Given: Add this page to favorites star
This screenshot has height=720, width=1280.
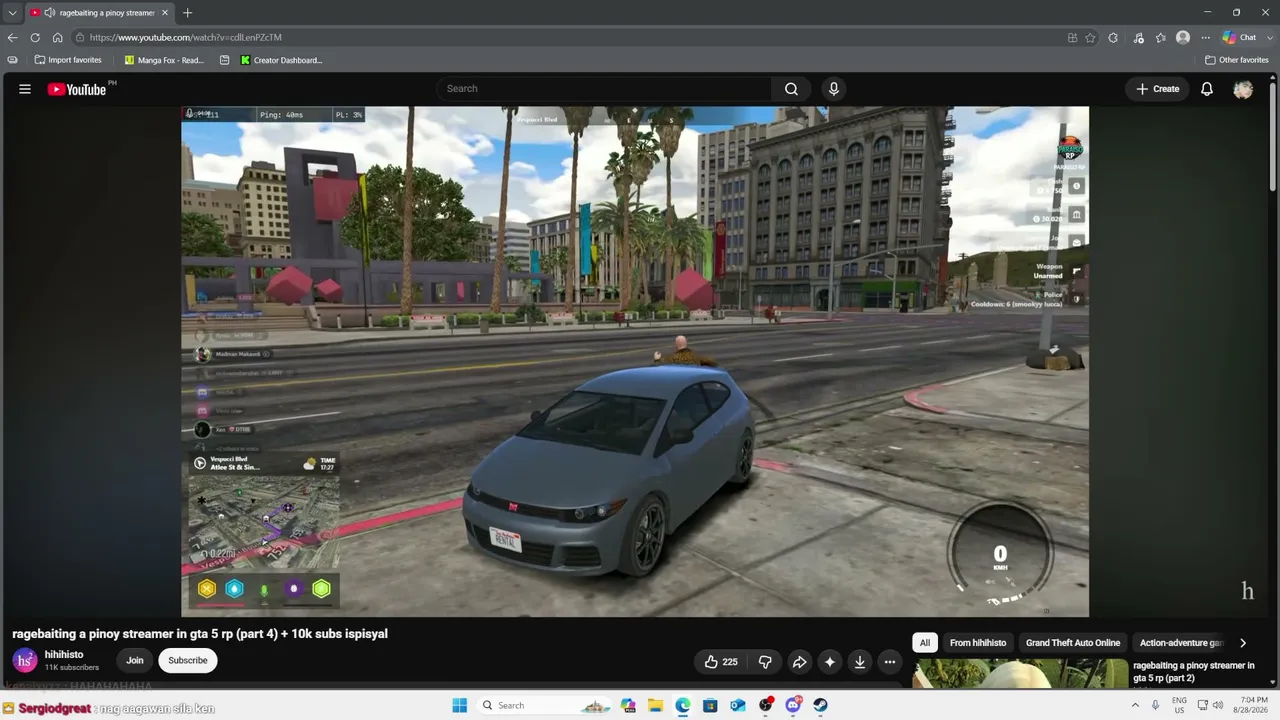Looking at the screenshot, I should coord(1090,37).
